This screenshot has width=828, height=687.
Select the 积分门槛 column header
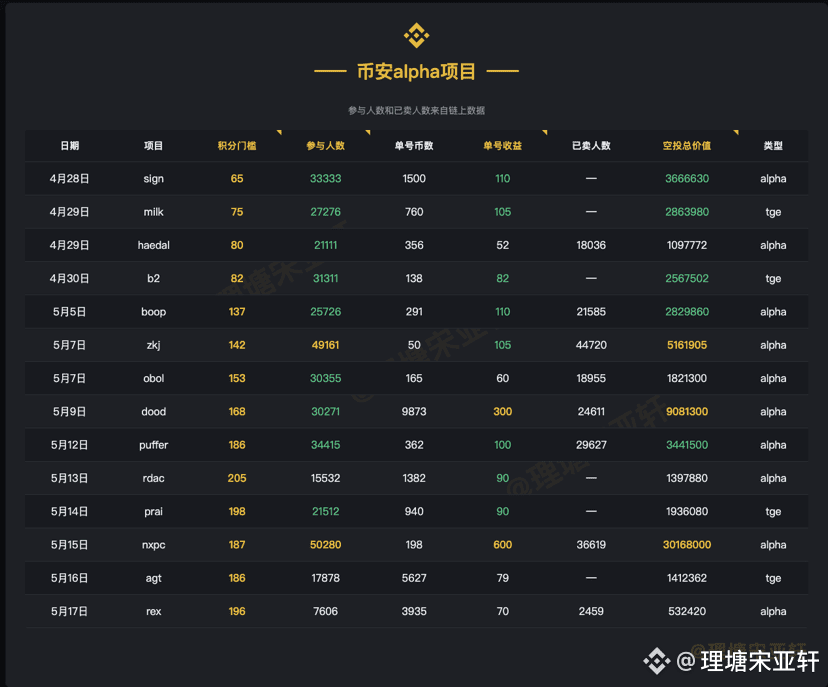click(237, 146)
